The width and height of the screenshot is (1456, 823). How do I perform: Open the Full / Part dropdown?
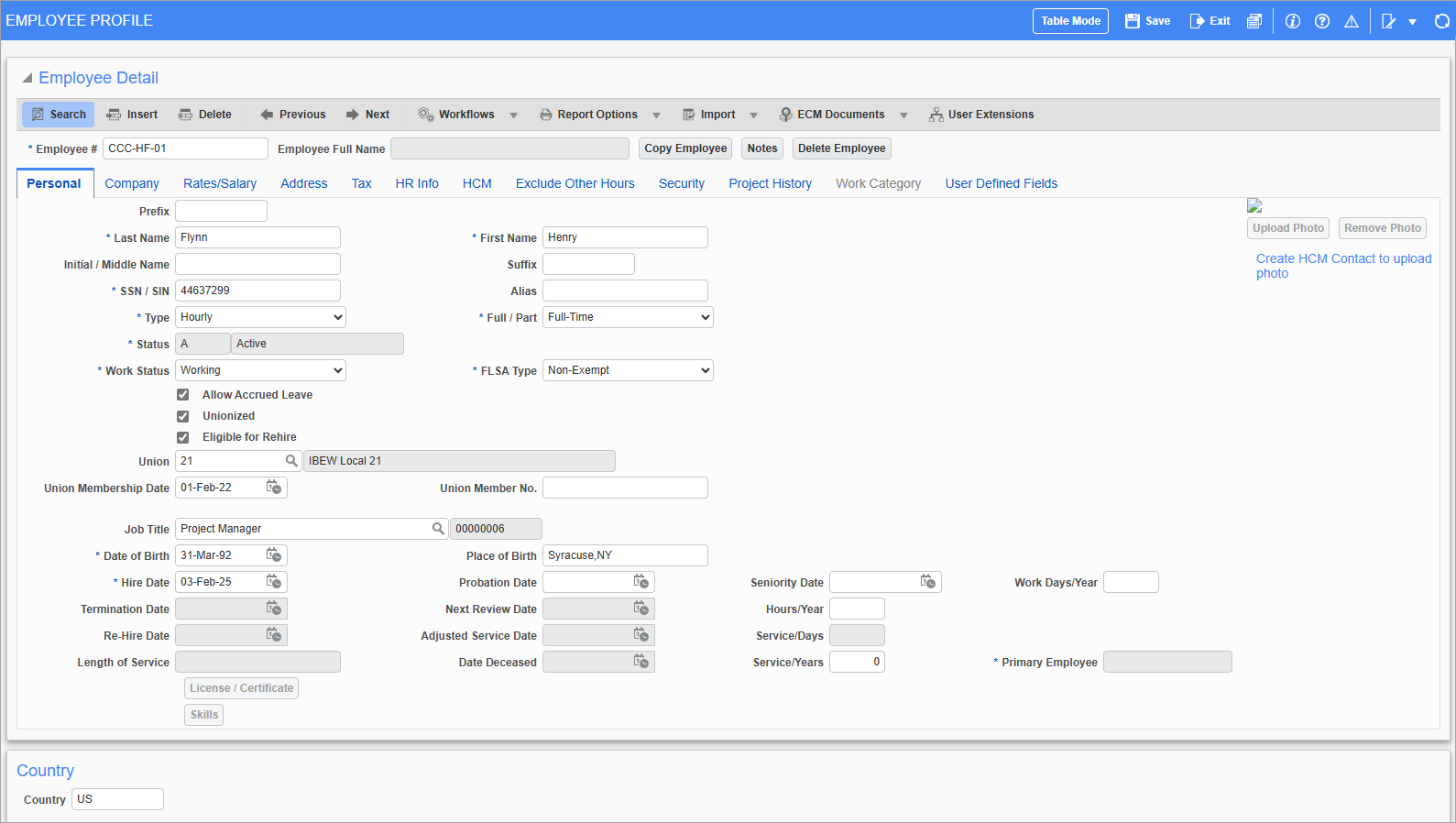tap(628, 317)
